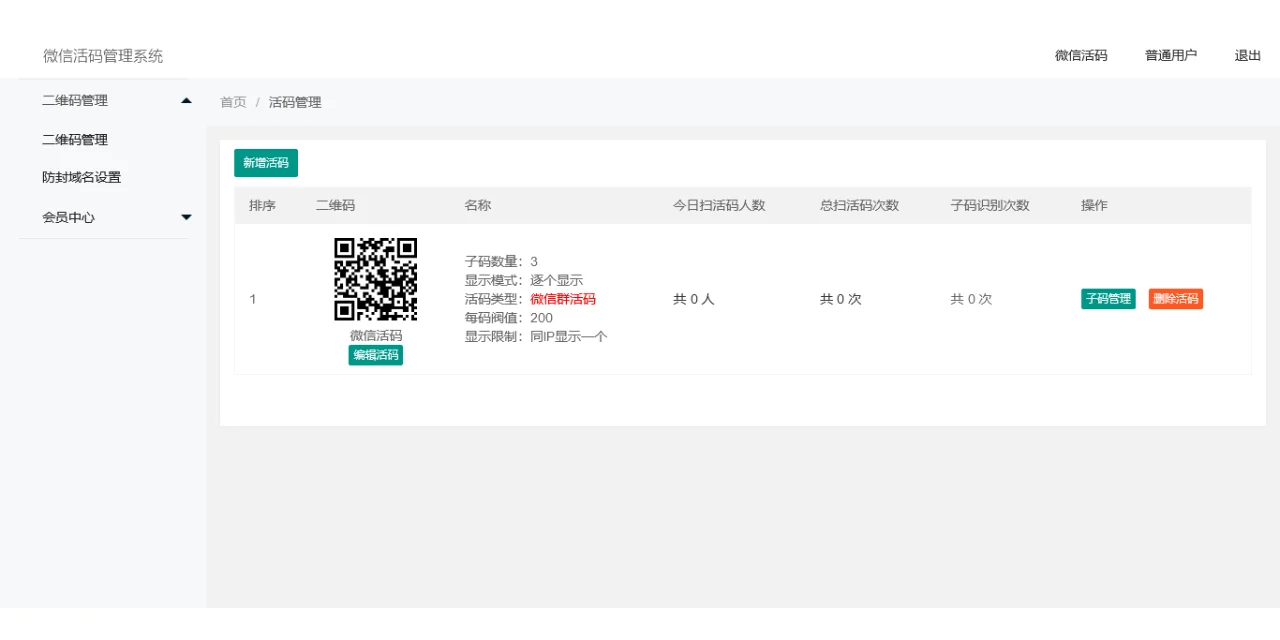This screenshot has width=1280, height=640.
Task: Open the 微信活码 top navigation item
Action: (x=1079, y=56)
